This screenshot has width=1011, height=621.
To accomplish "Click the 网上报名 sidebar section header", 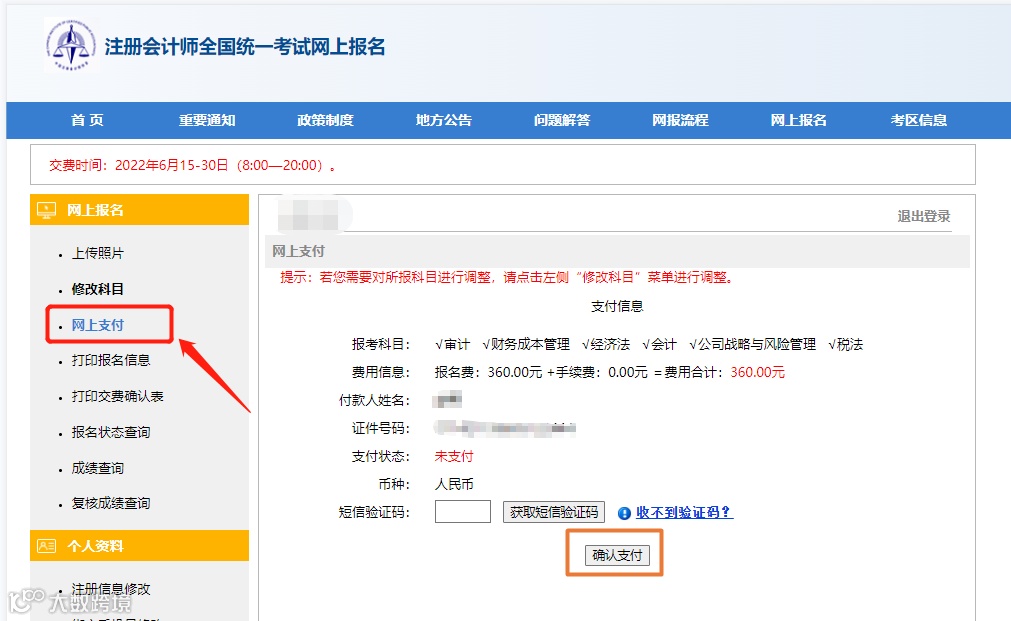I will point(139,210).
